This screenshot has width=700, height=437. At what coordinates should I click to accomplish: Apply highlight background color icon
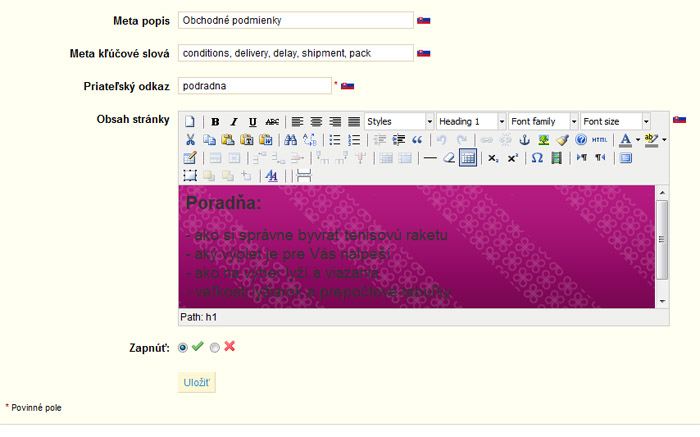651,140
